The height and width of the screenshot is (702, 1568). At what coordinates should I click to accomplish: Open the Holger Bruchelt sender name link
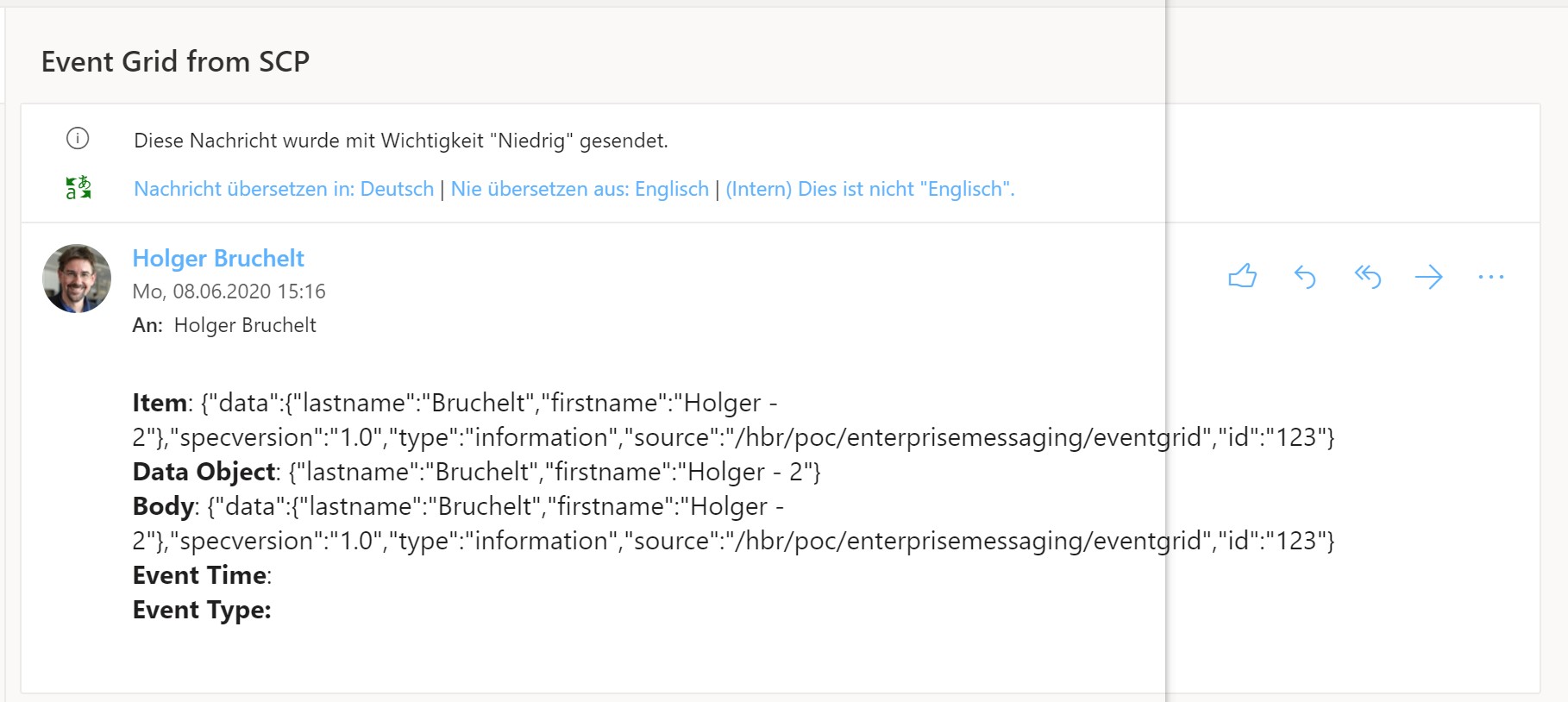(x=218, y=259)
